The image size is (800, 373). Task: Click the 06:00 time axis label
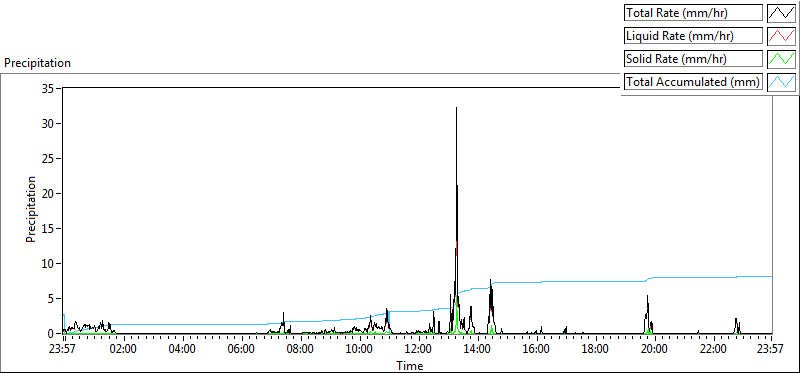(x=242, y=350)
